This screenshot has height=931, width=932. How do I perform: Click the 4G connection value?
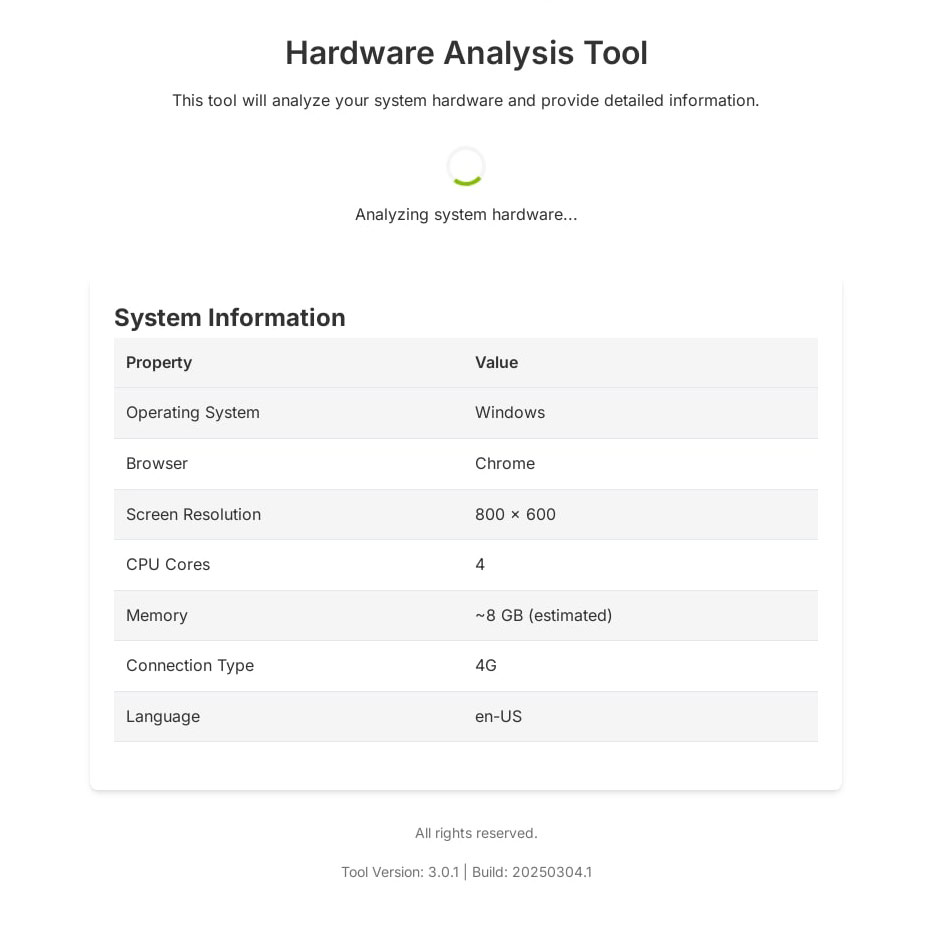point(486,666)
